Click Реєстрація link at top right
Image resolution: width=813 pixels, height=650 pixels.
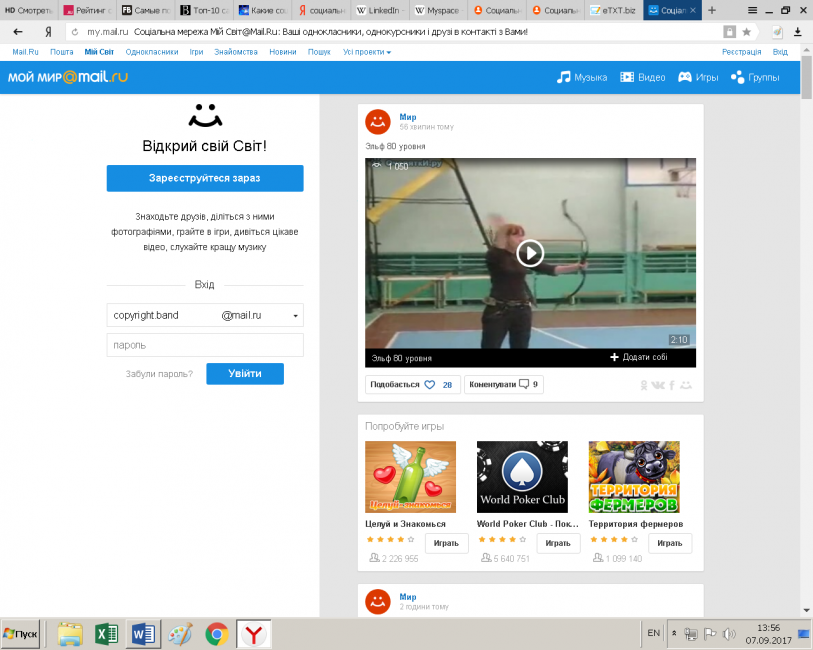point(741,52)
